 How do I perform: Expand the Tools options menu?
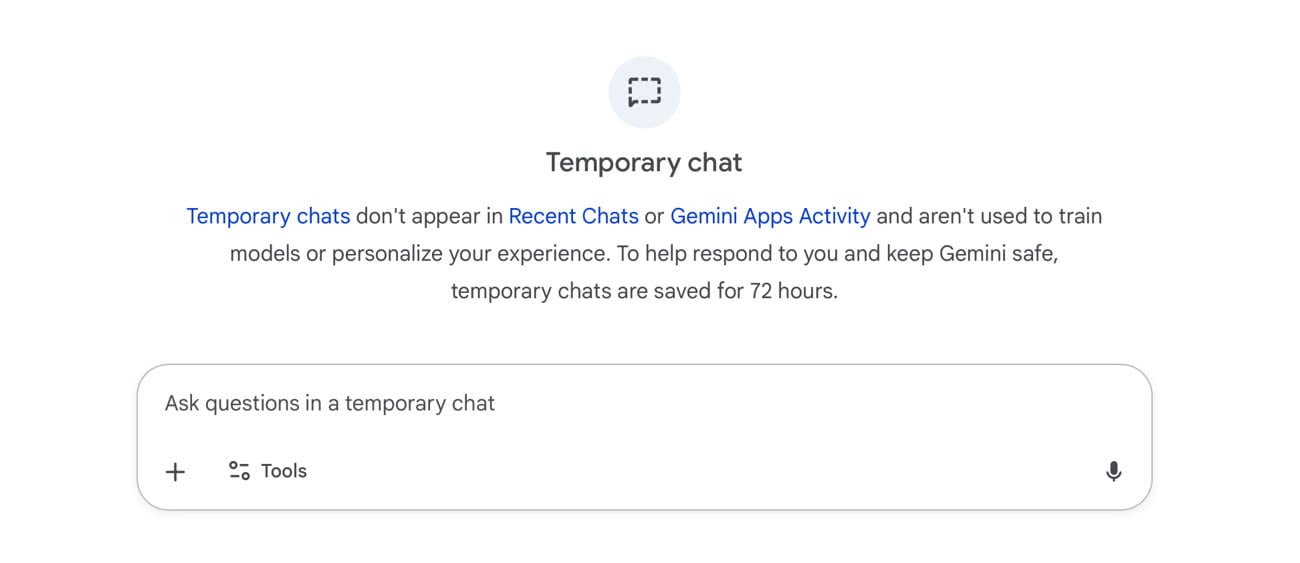(267, 471)
